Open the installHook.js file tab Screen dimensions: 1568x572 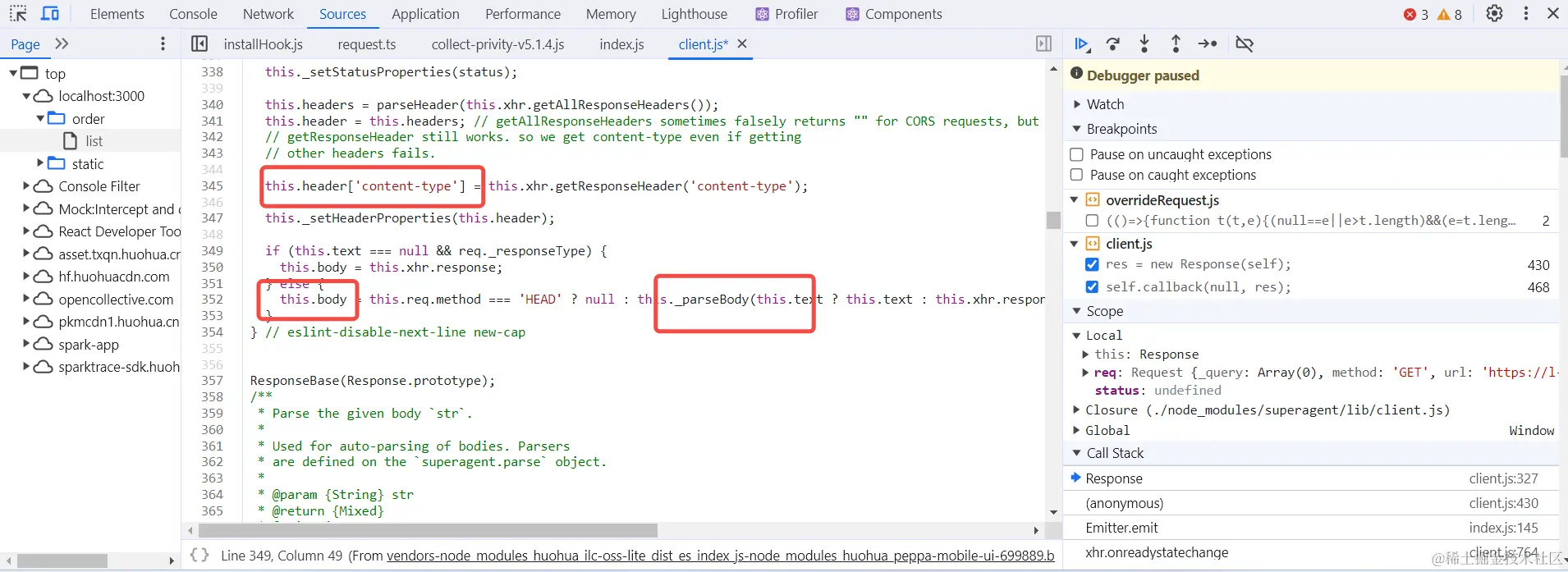(263, 44)
